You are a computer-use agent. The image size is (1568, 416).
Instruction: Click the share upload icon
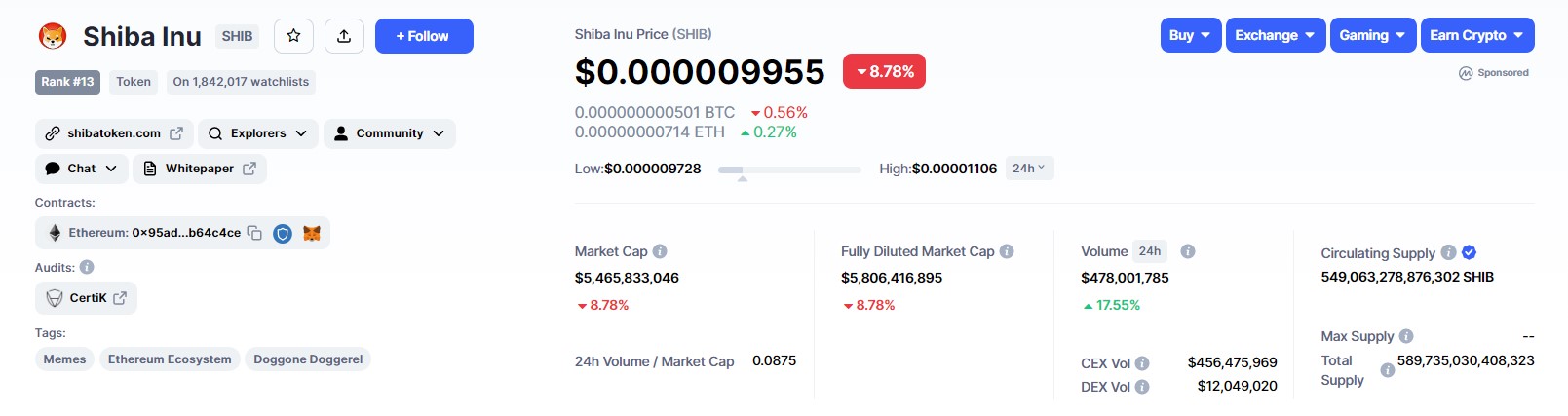tap(344, 36)
